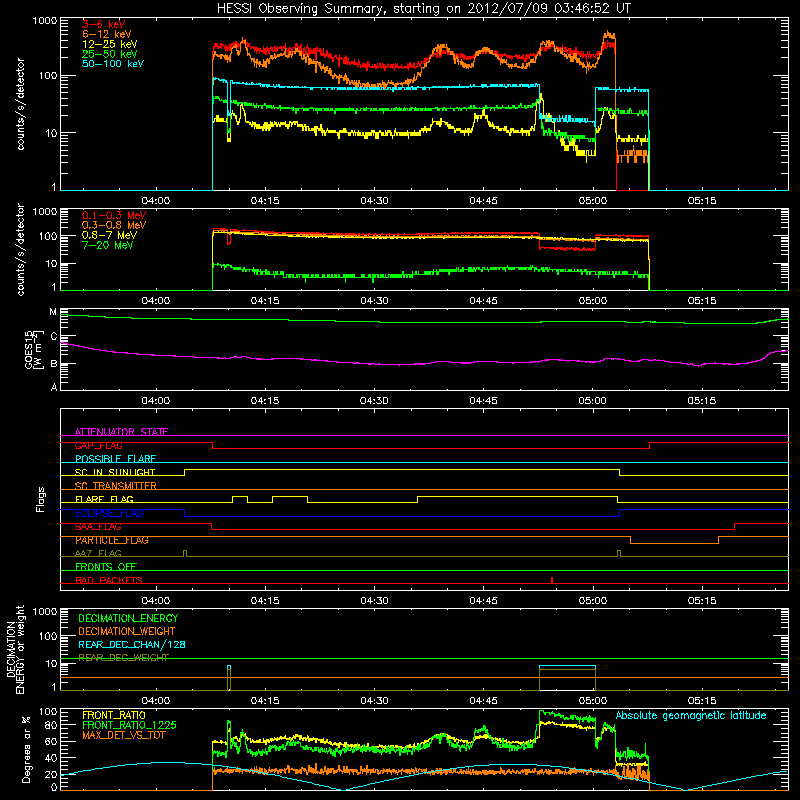Select the 3-6 keV legend label
This screenshot has width=800, height=800.
(x=103, y=24)
